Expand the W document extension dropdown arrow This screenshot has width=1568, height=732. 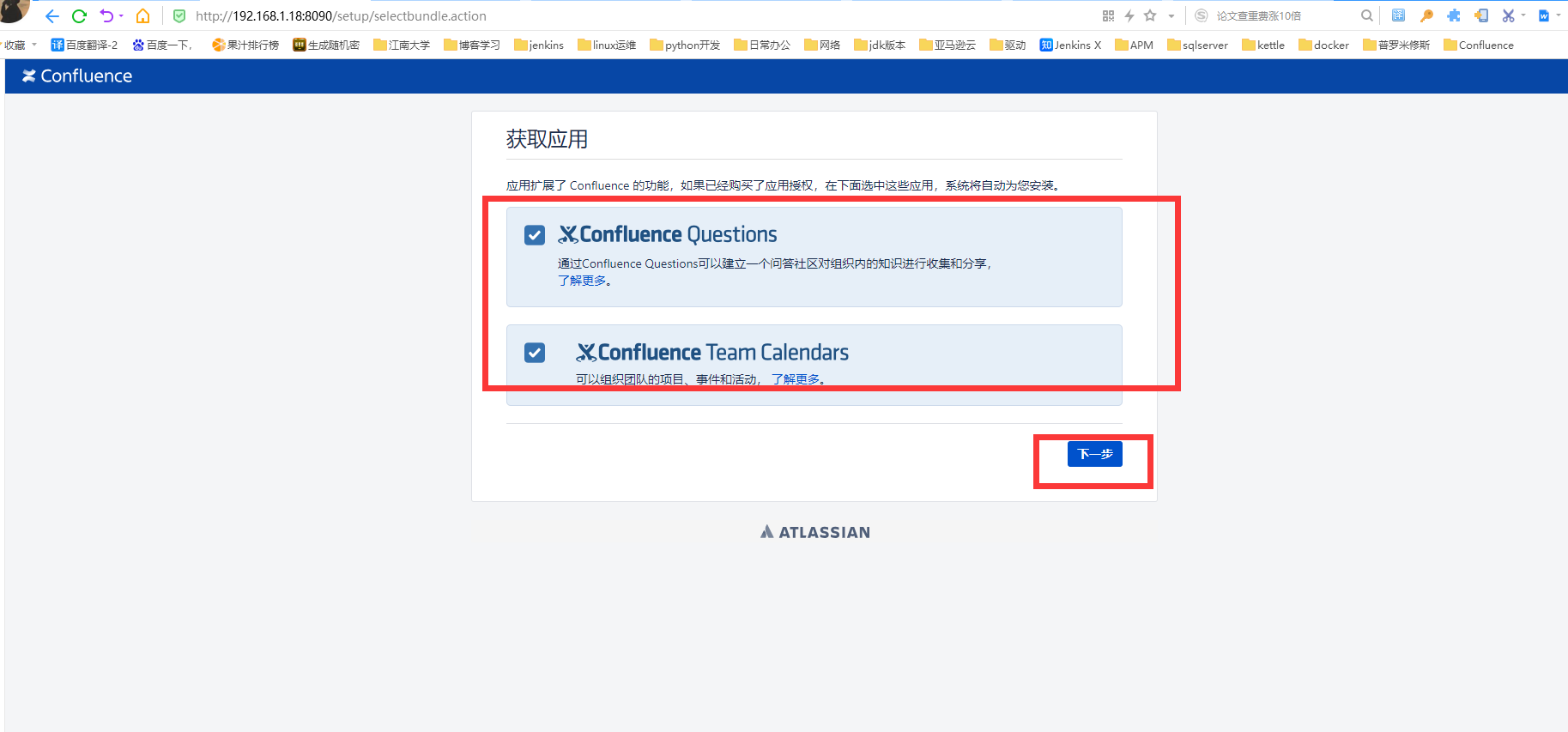[x=1559, y=15]
